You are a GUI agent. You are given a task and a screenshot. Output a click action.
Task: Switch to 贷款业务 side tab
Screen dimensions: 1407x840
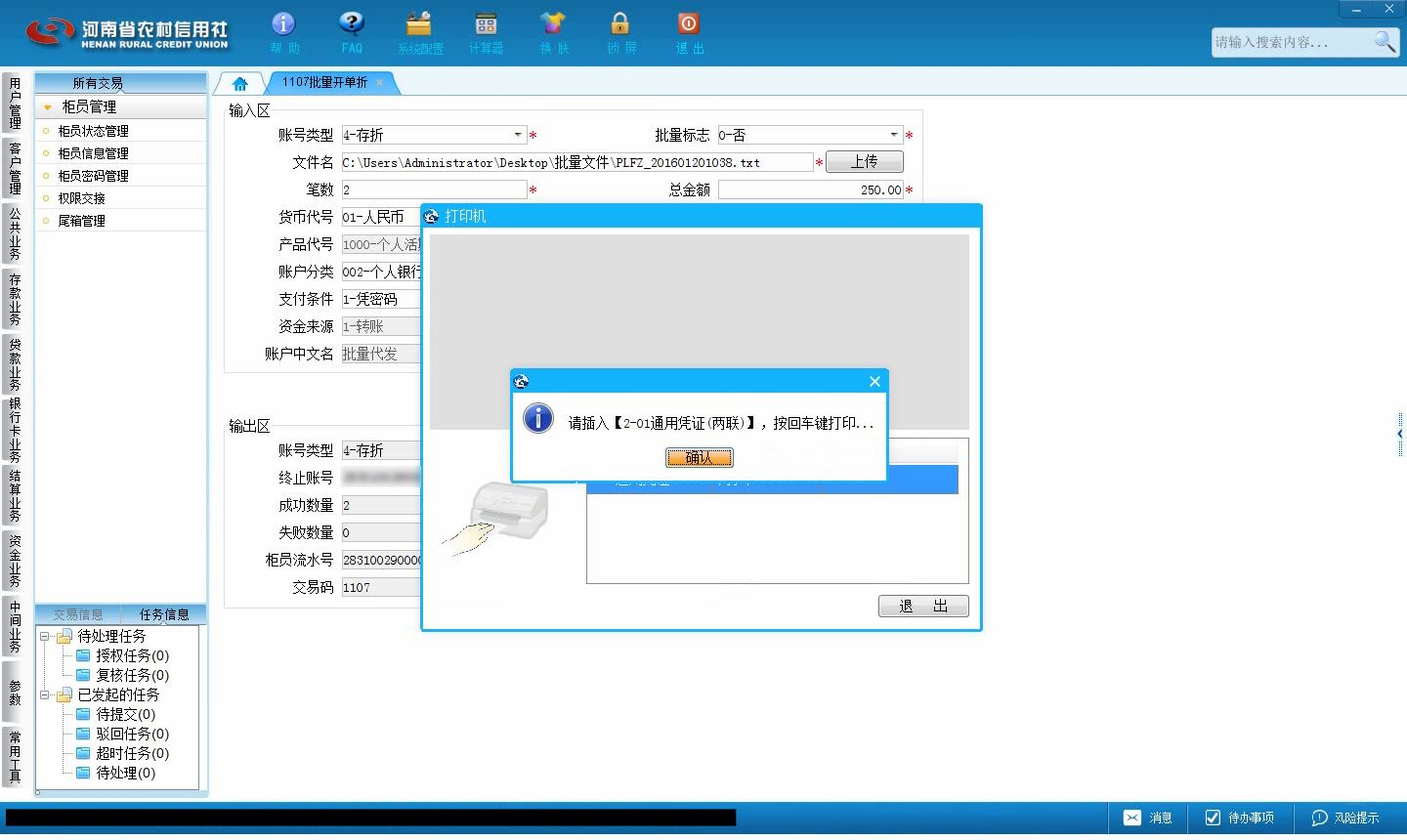coord(15,364)
